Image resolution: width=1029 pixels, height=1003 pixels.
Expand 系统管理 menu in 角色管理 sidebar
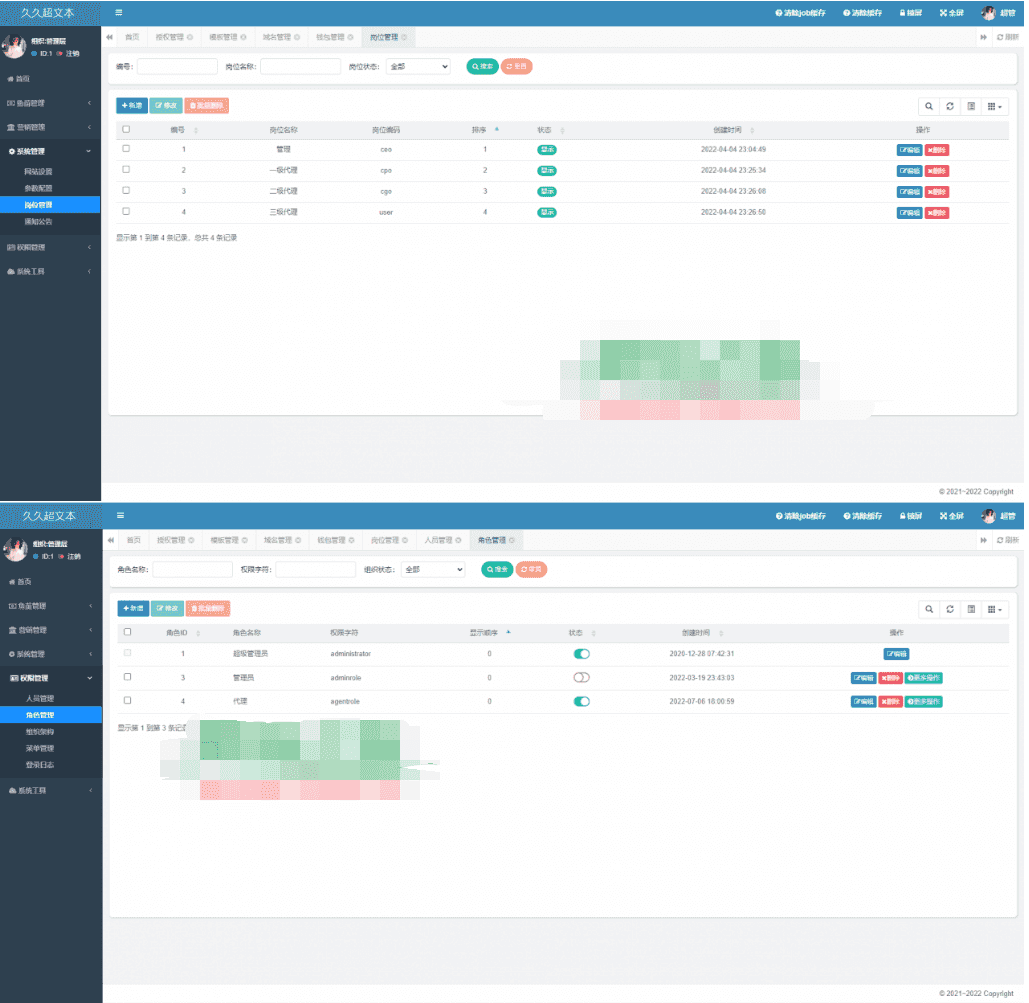pos(51,654)
